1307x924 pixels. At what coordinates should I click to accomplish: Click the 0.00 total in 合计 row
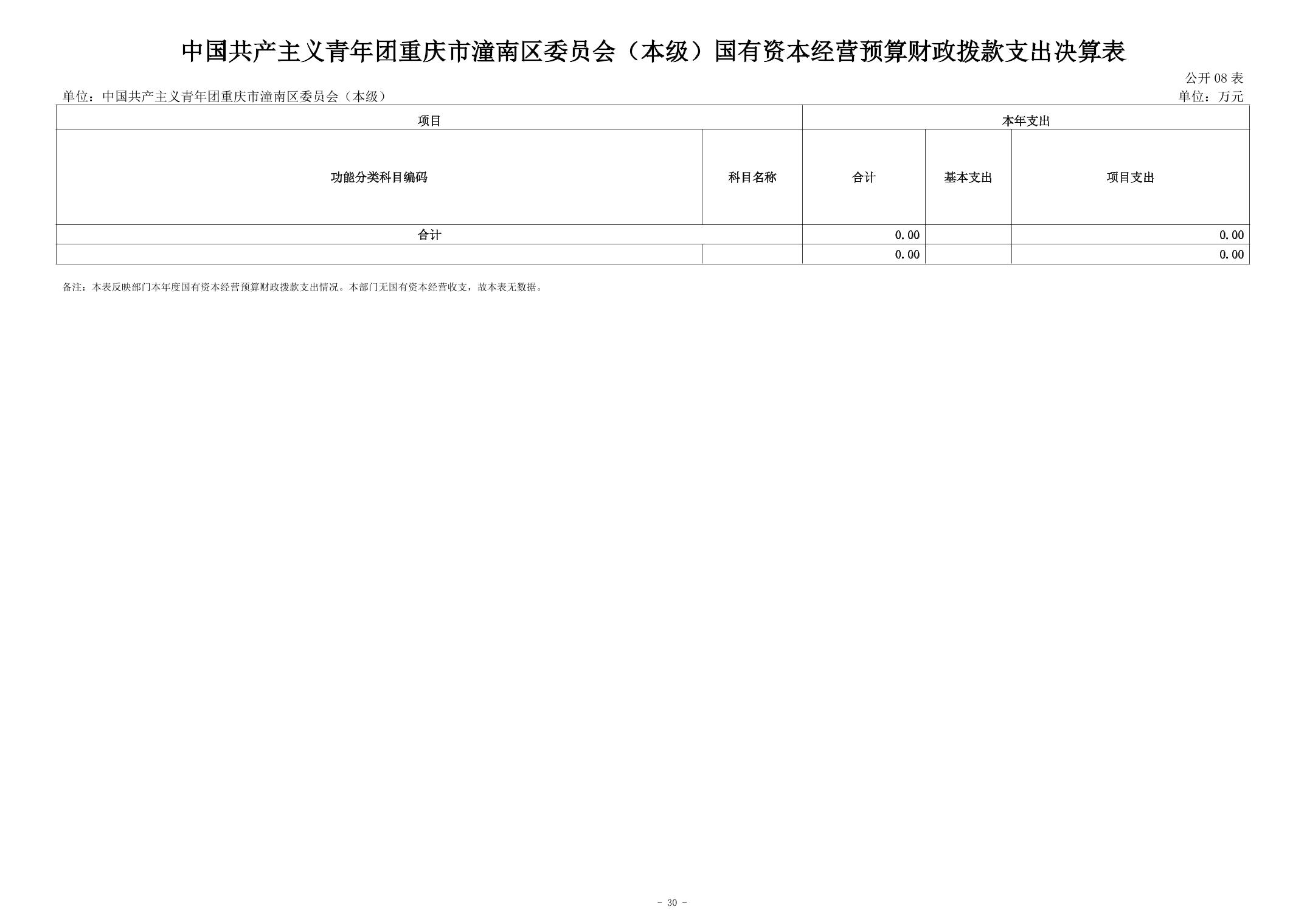tap(907, 235)
